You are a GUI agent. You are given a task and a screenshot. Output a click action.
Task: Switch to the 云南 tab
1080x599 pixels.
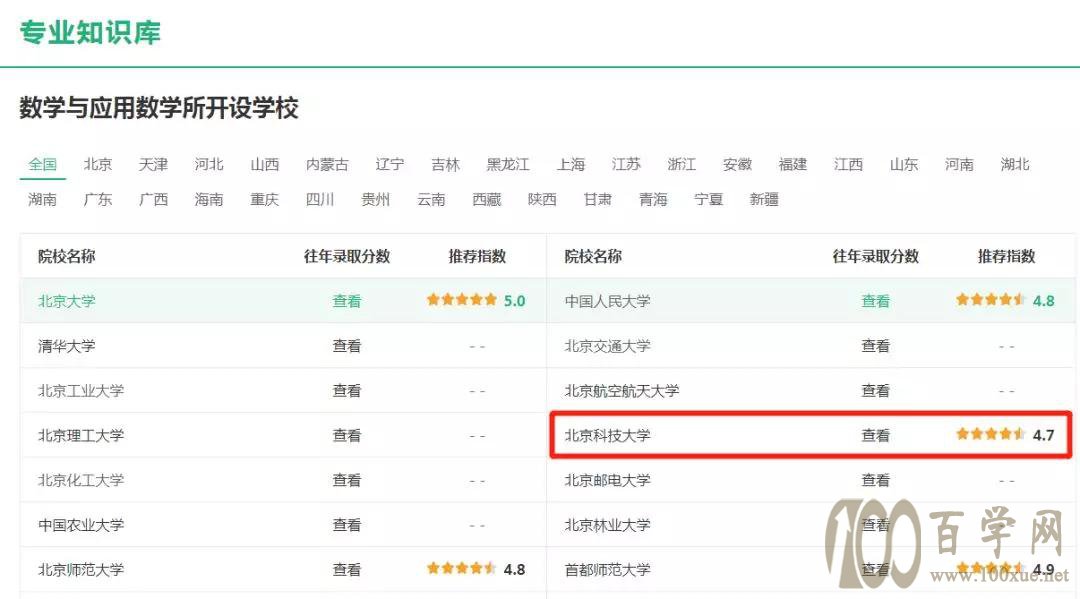[431, 200]
